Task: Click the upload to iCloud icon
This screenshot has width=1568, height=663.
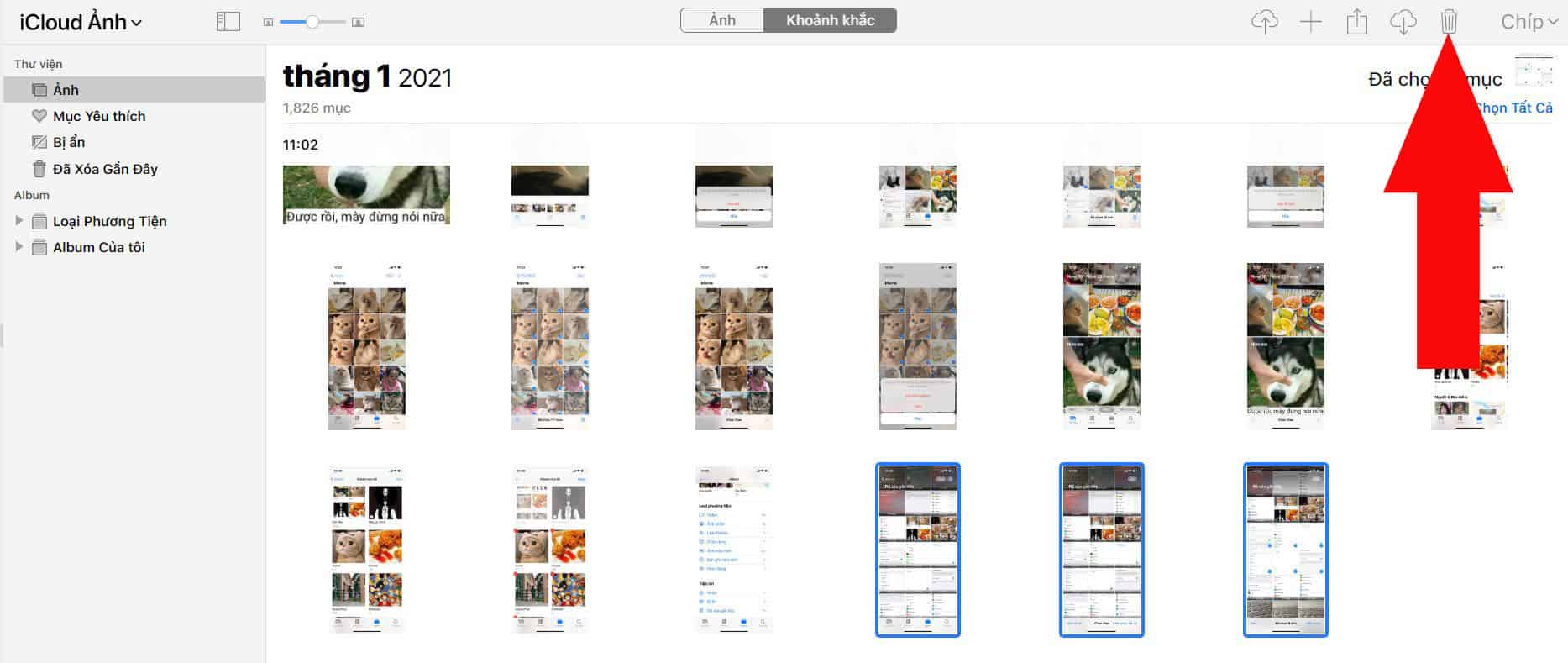Action: tap(1264, 22)
